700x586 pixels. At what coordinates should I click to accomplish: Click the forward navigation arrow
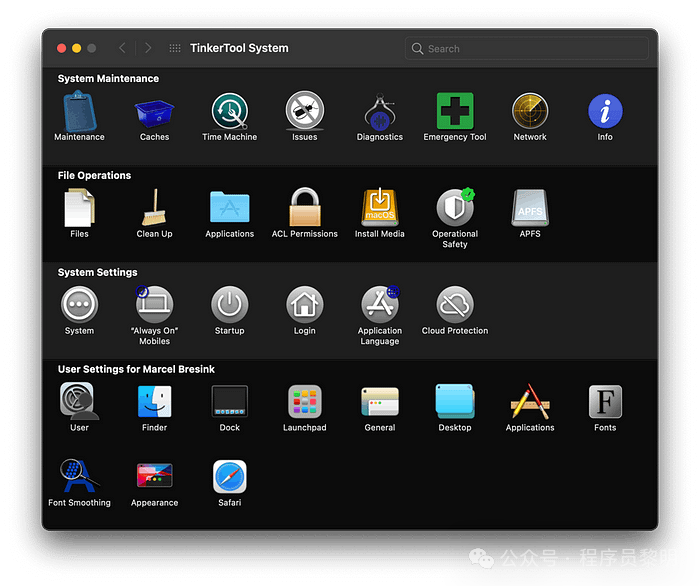point(148,48)
